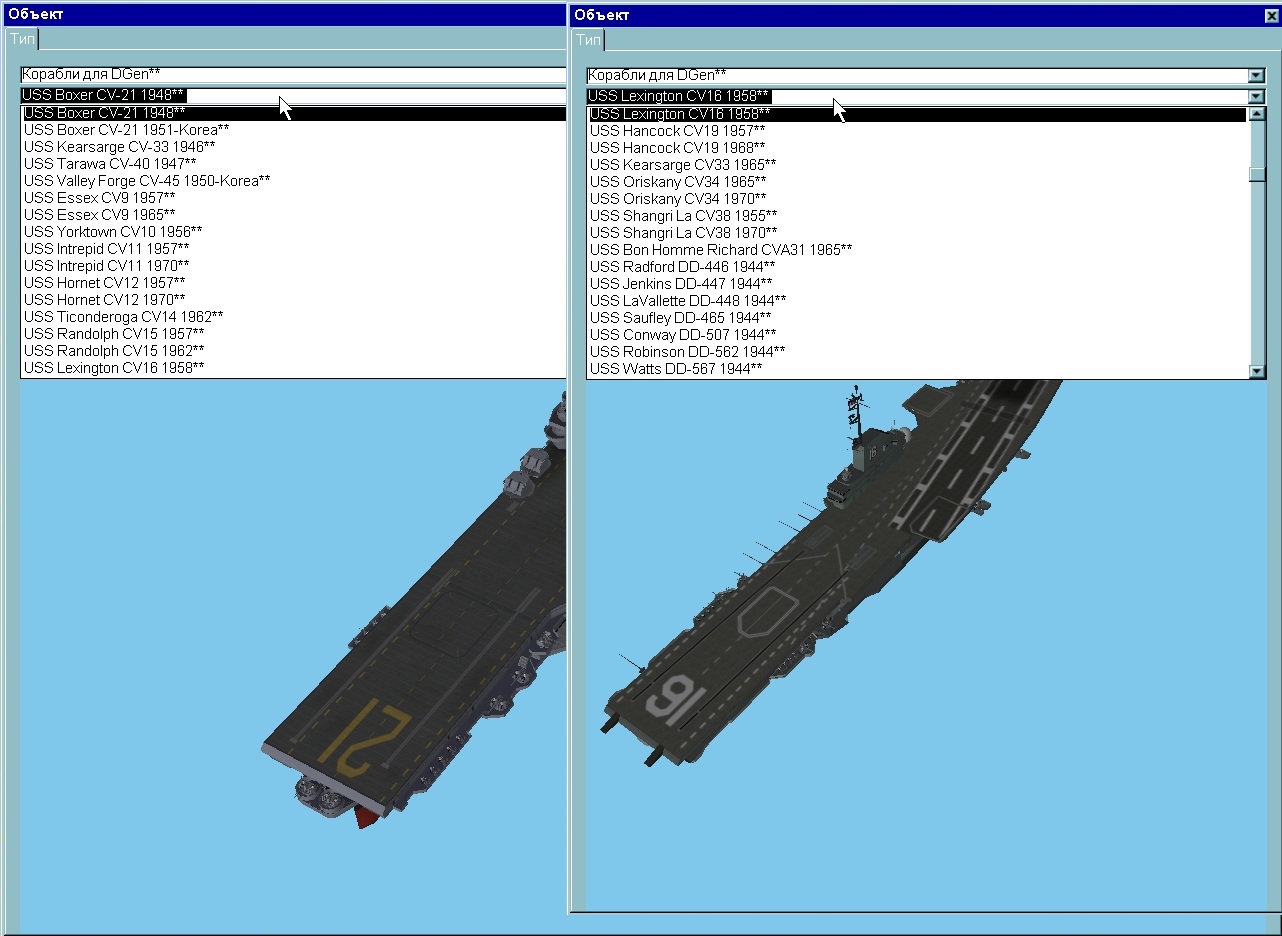
Task: Select USS Randolph CV15 1957** in the list
Action: click(x=293, y=334)
